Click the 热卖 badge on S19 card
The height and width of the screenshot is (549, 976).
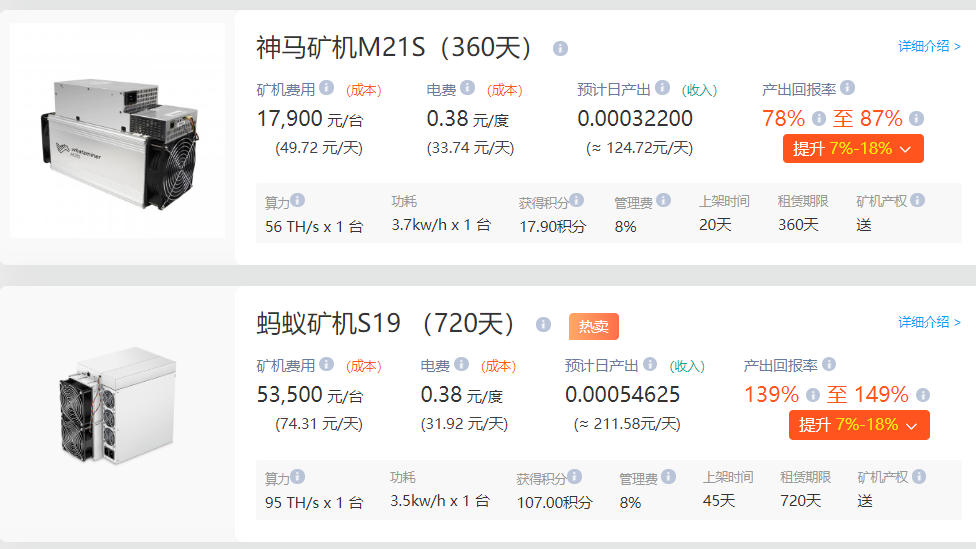[594, 326]
